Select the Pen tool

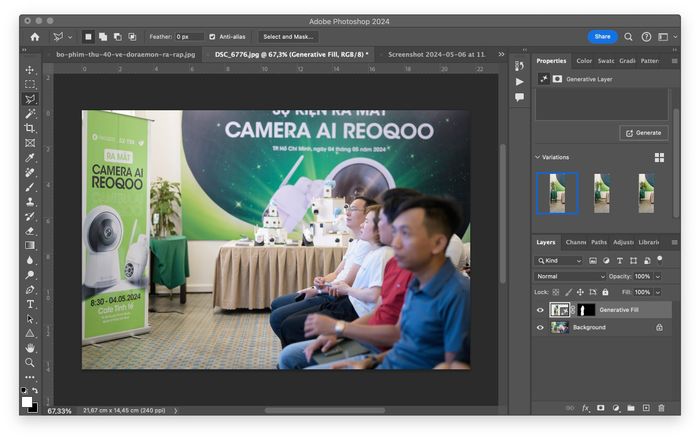pyautogui.click(x=30, y=289)
